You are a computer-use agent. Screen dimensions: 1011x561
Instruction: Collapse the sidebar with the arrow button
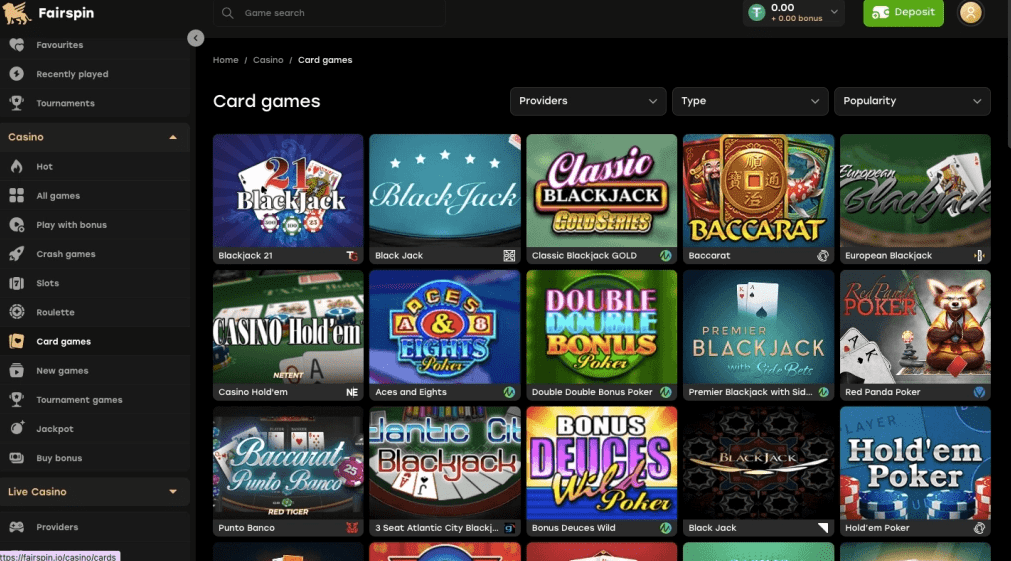click(x=195, y=38)
